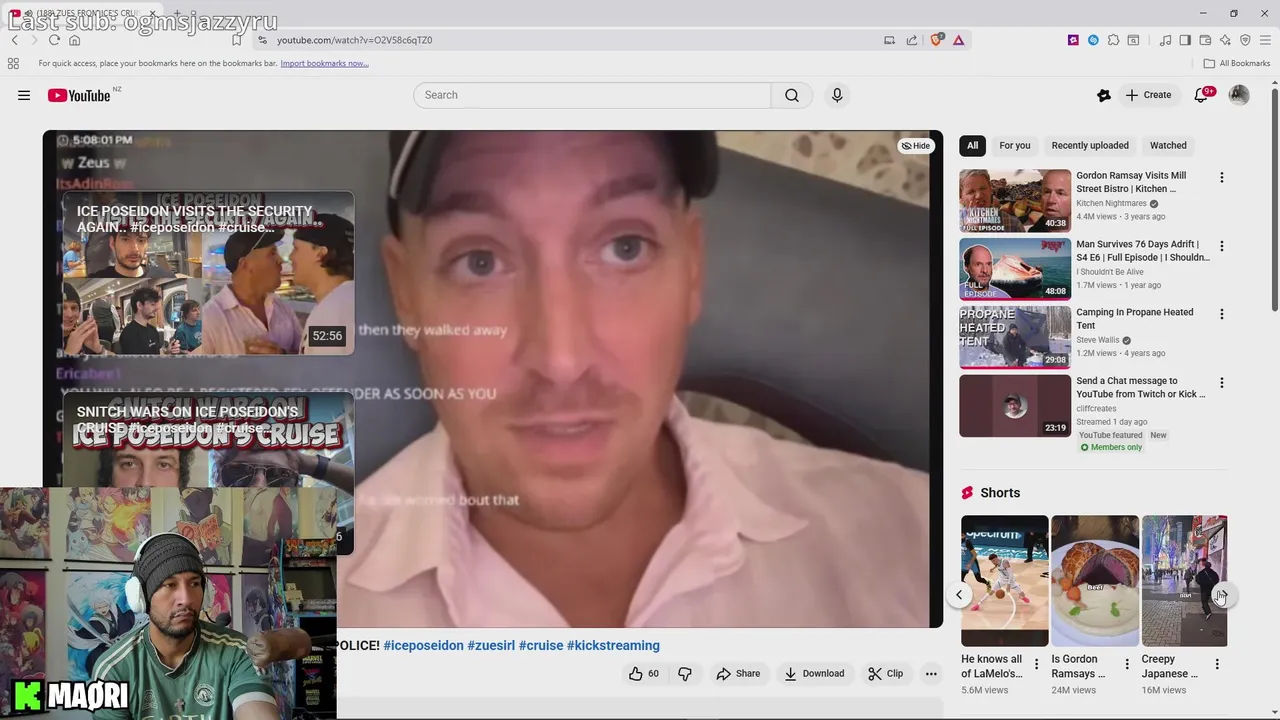
Task: Dislike the video with thumbs down
Action: click(x=685, y=674)
